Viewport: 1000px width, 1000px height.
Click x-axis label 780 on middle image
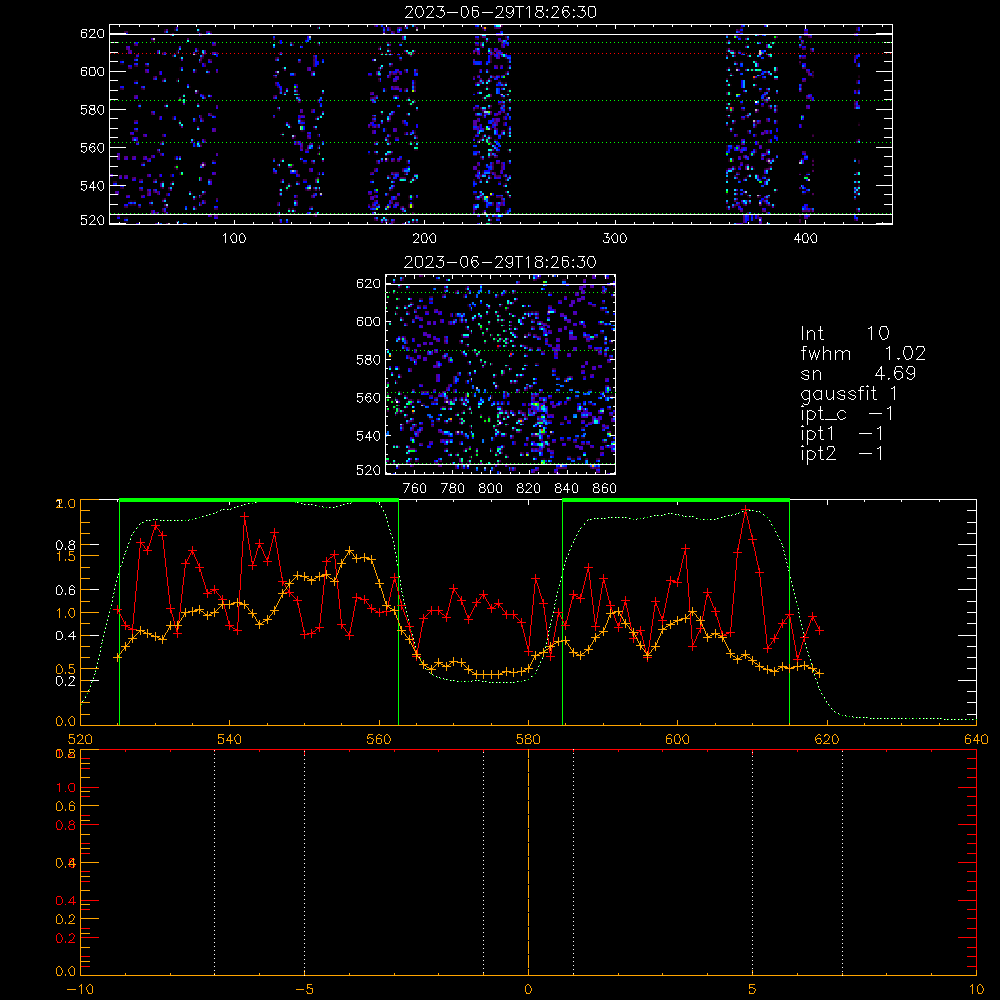[453, 489]
